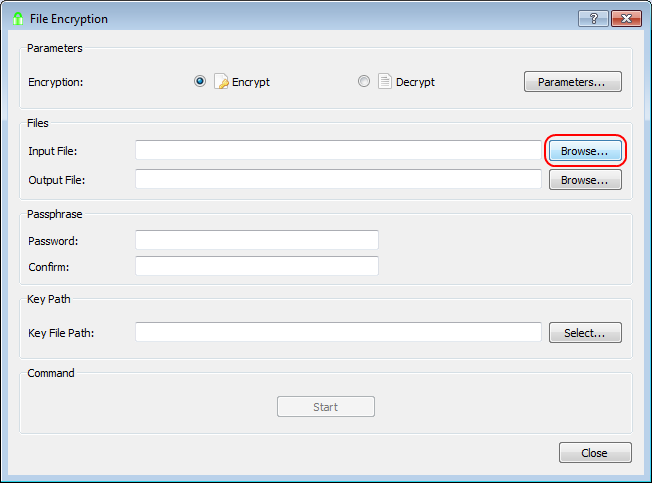Click the Encrypt label text
Screen dimensions: 652x483
[x=251, y=82]
